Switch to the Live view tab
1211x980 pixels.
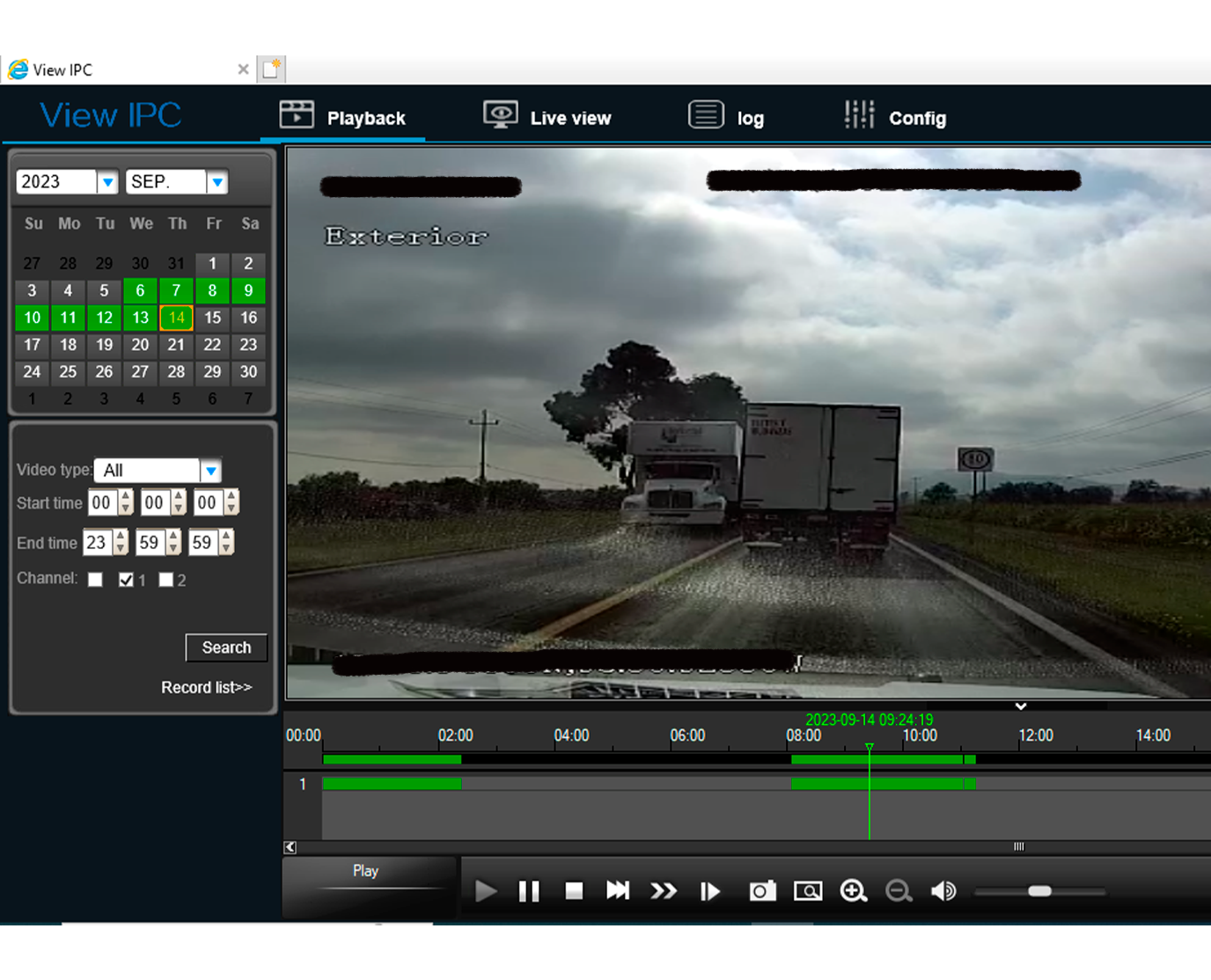point(547,117)
